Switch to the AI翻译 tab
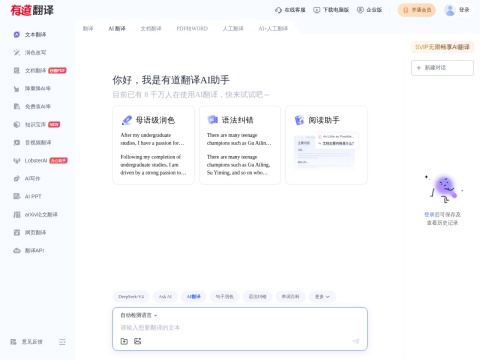The image size is (480, 360). [x=117, y=28]
